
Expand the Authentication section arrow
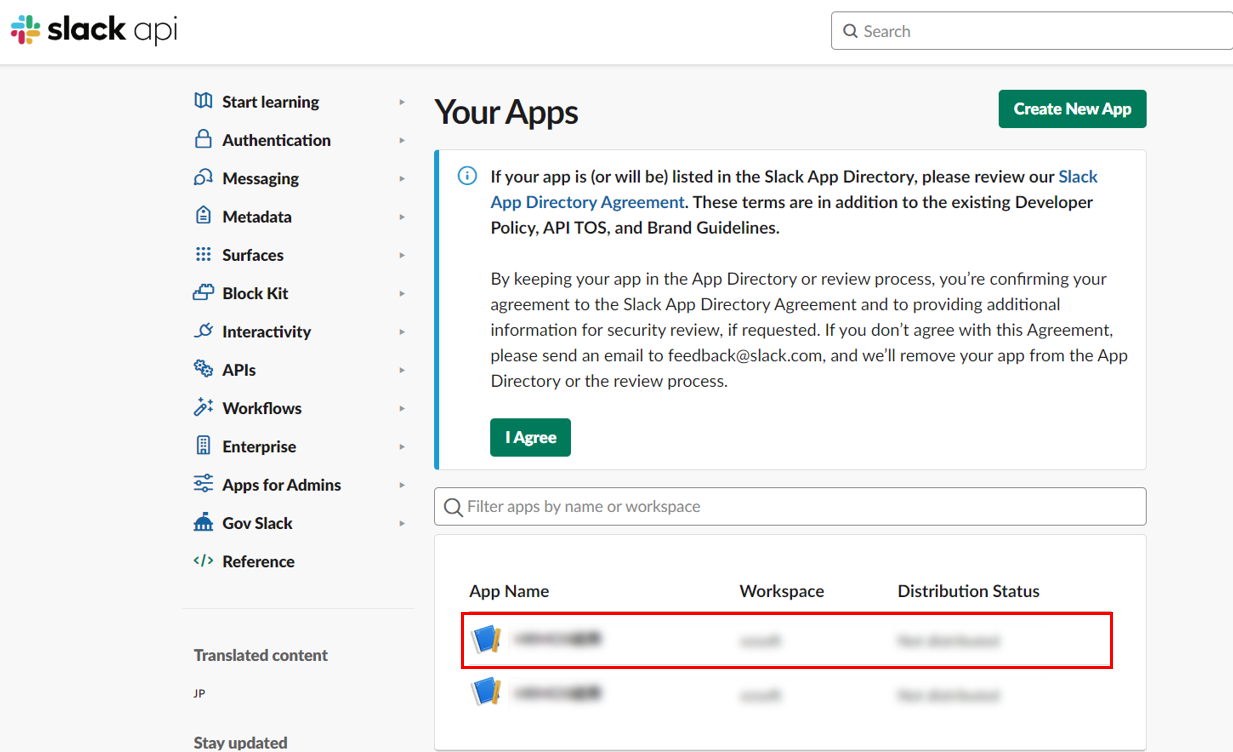pyautogui.click(x=402, y=140)
